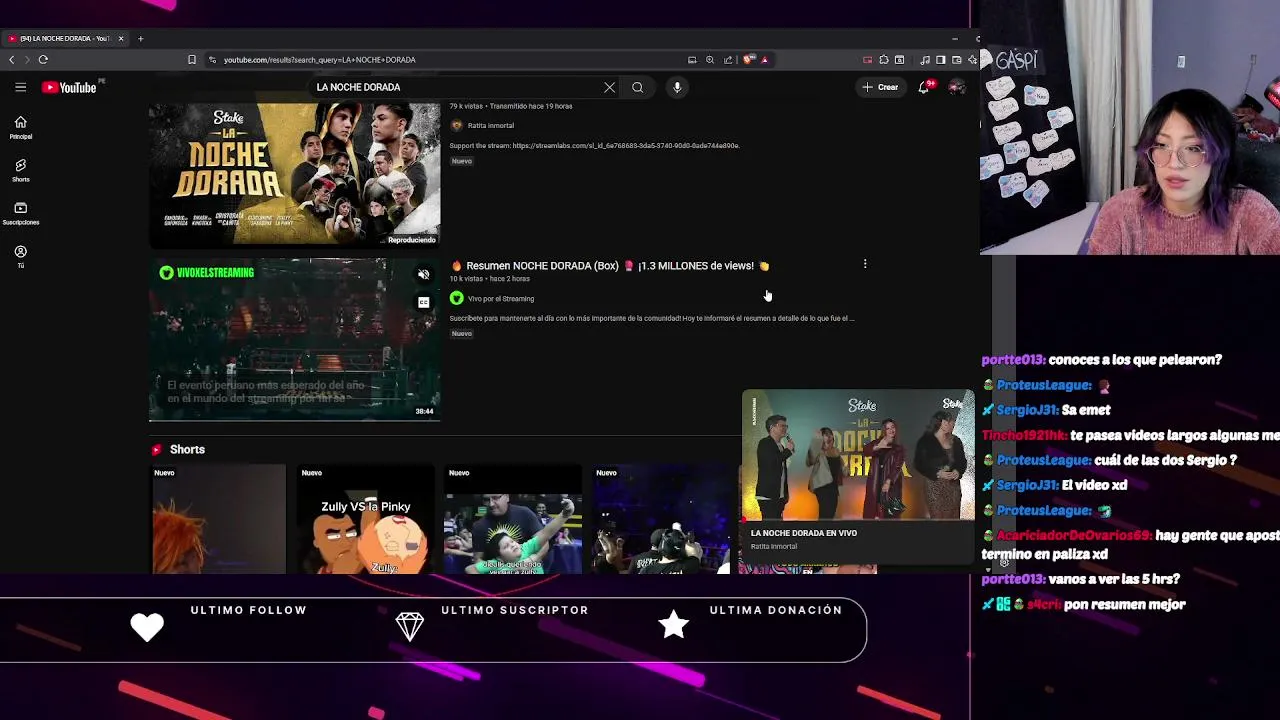Open the Crear button

(881, 87)
